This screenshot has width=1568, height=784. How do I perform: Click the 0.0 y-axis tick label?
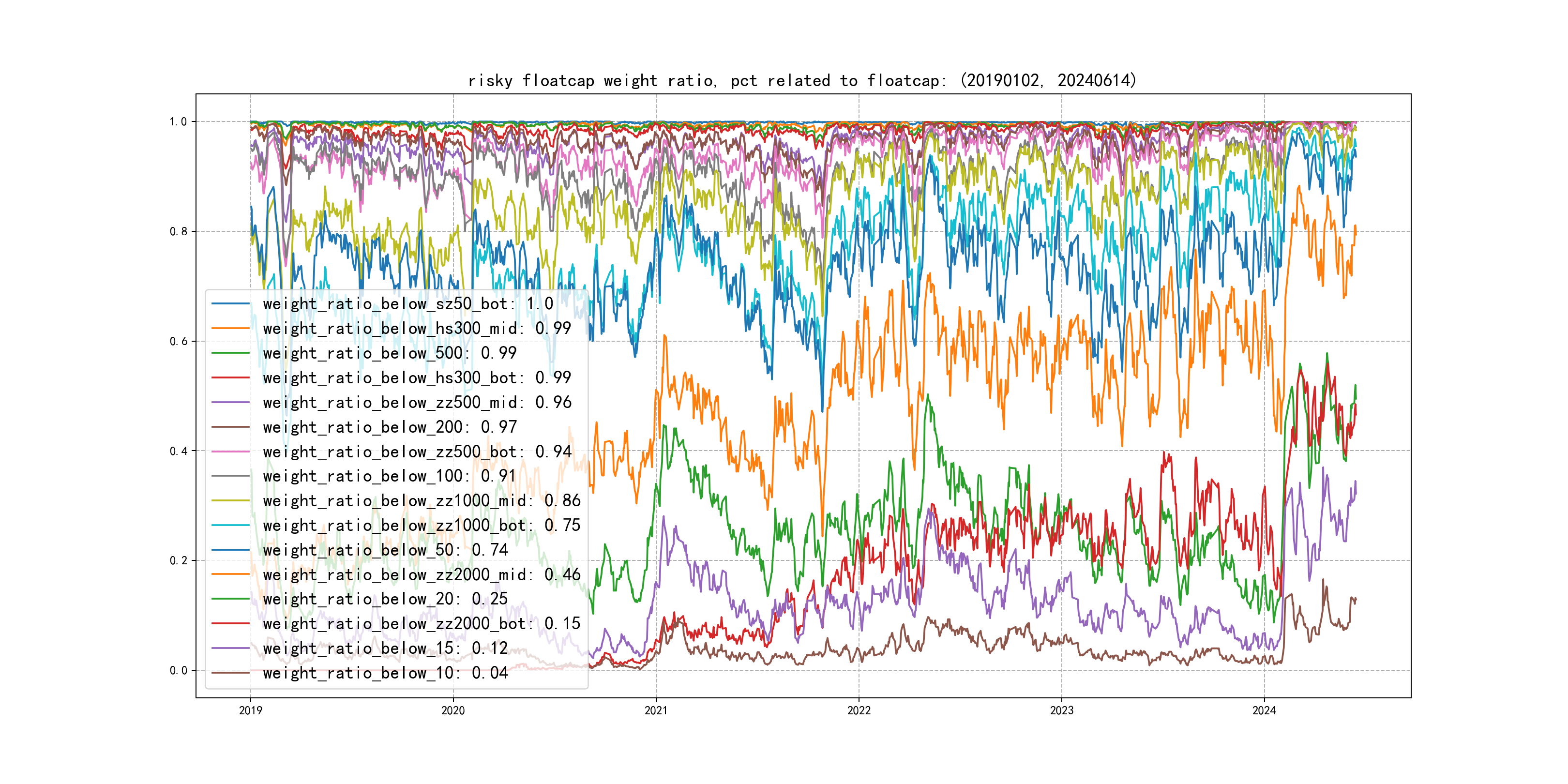pos(178,671)
